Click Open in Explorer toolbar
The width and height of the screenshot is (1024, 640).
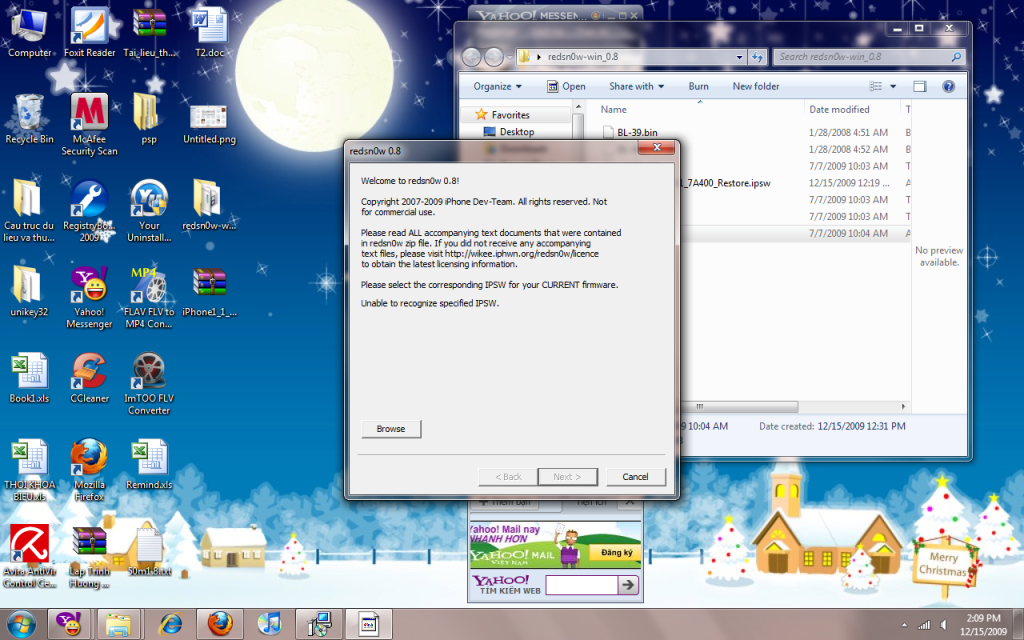(566, 86)
